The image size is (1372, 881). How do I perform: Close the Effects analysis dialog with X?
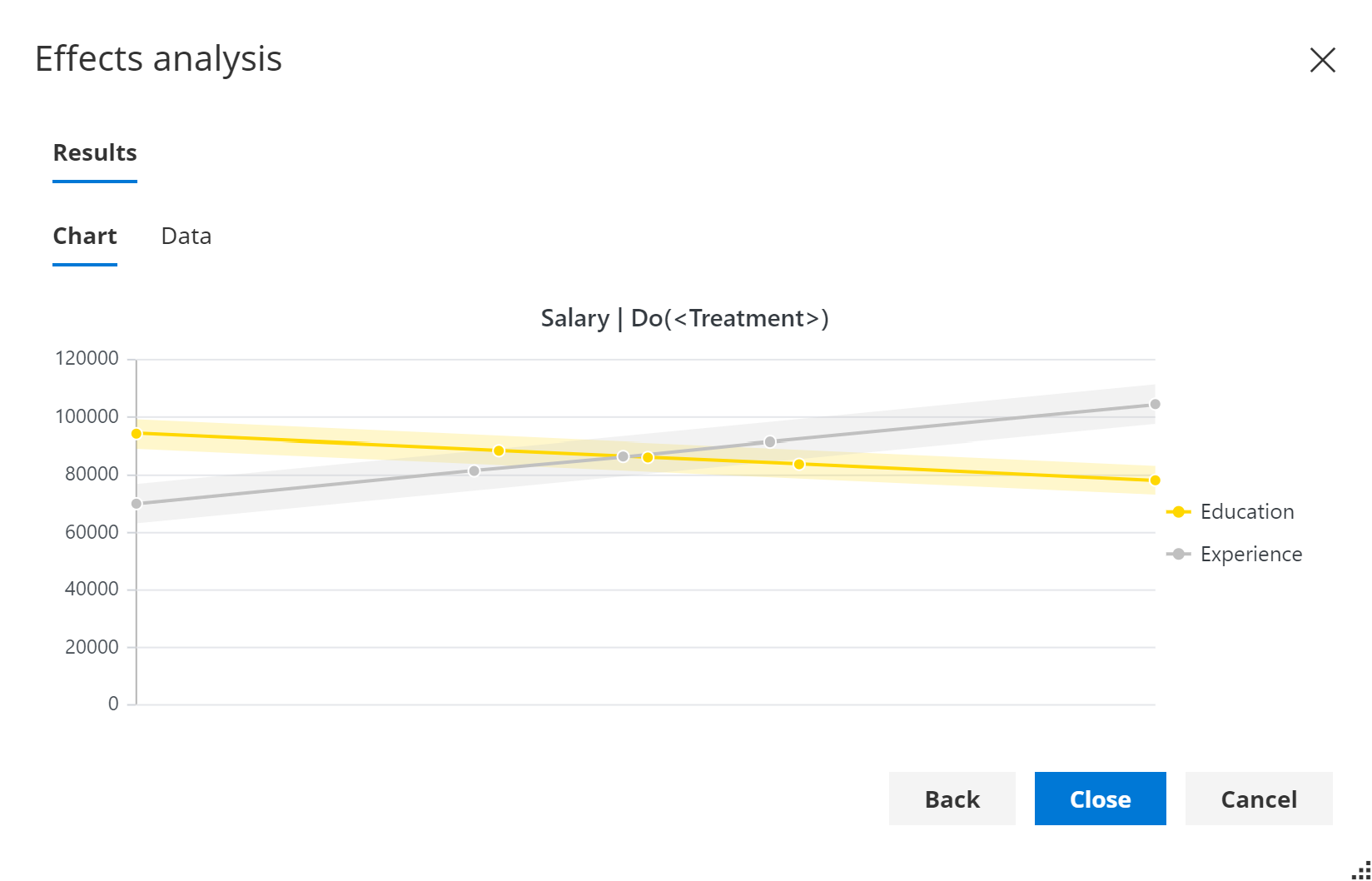1322,60
